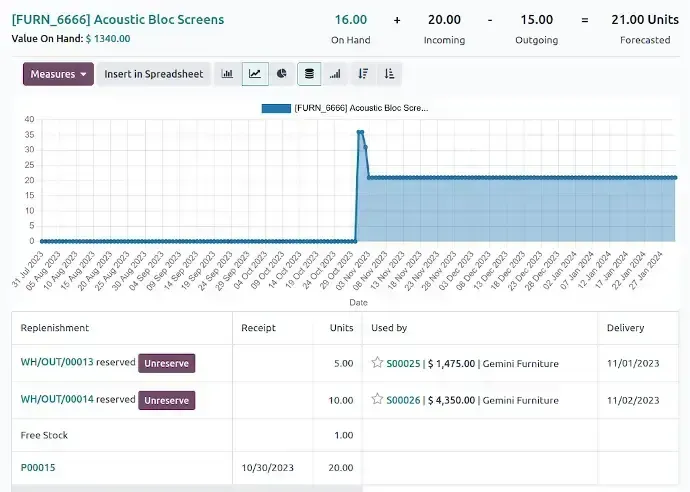Sort chart in descending order

[x=363, y=74]
